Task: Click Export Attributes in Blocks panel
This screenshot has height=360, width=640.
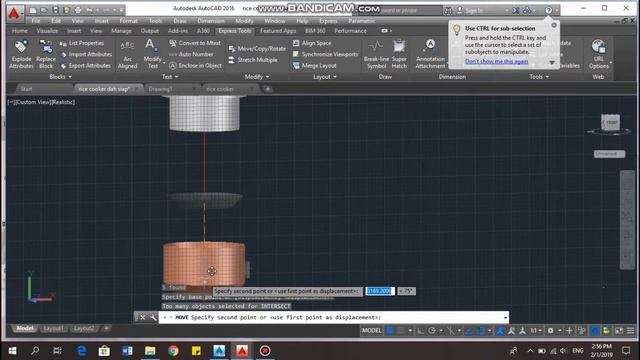Action: [85, 66]
